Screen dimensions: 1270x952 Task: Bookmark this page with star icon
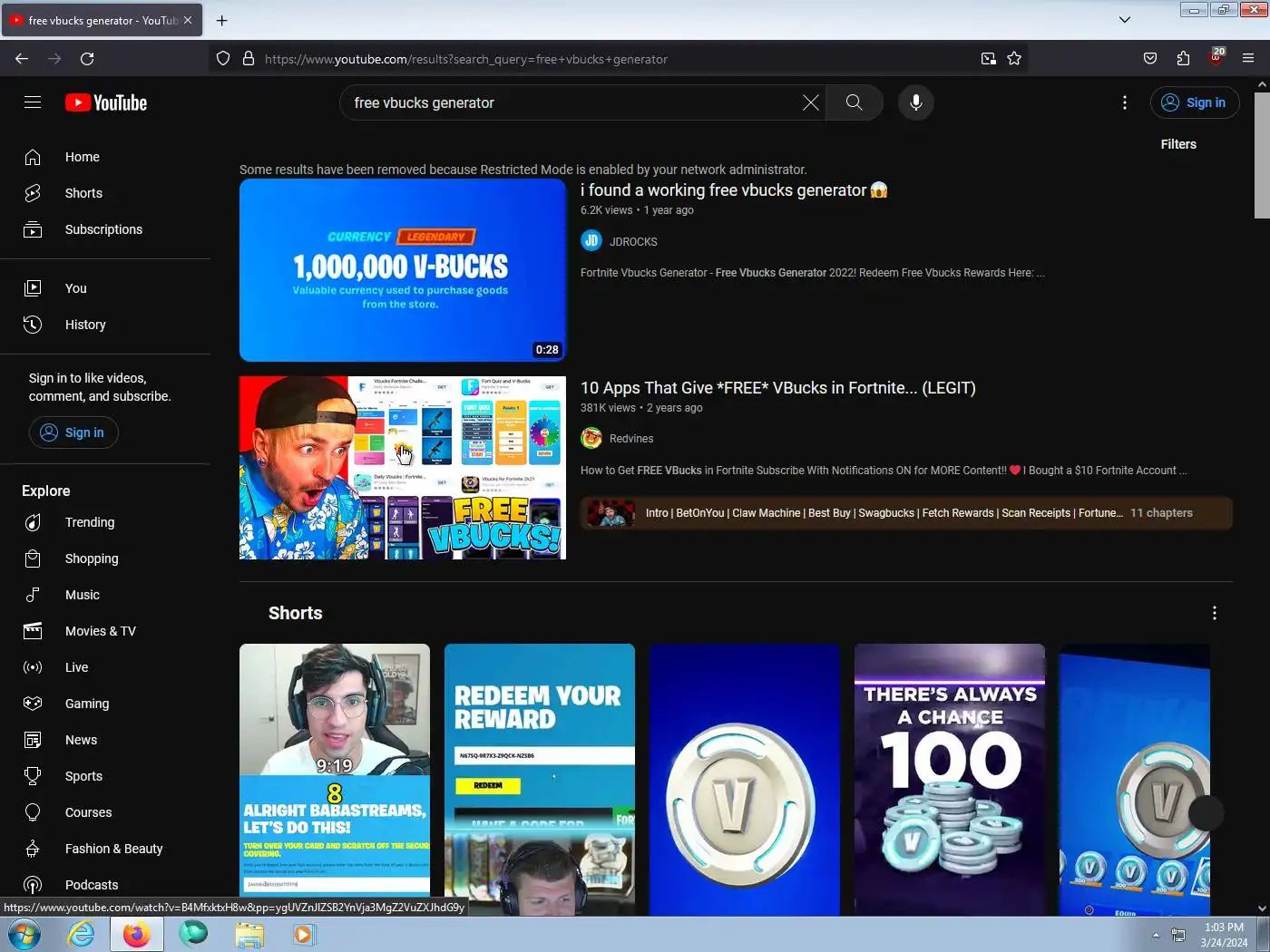pyautogui.click(x=1014, y=59)
